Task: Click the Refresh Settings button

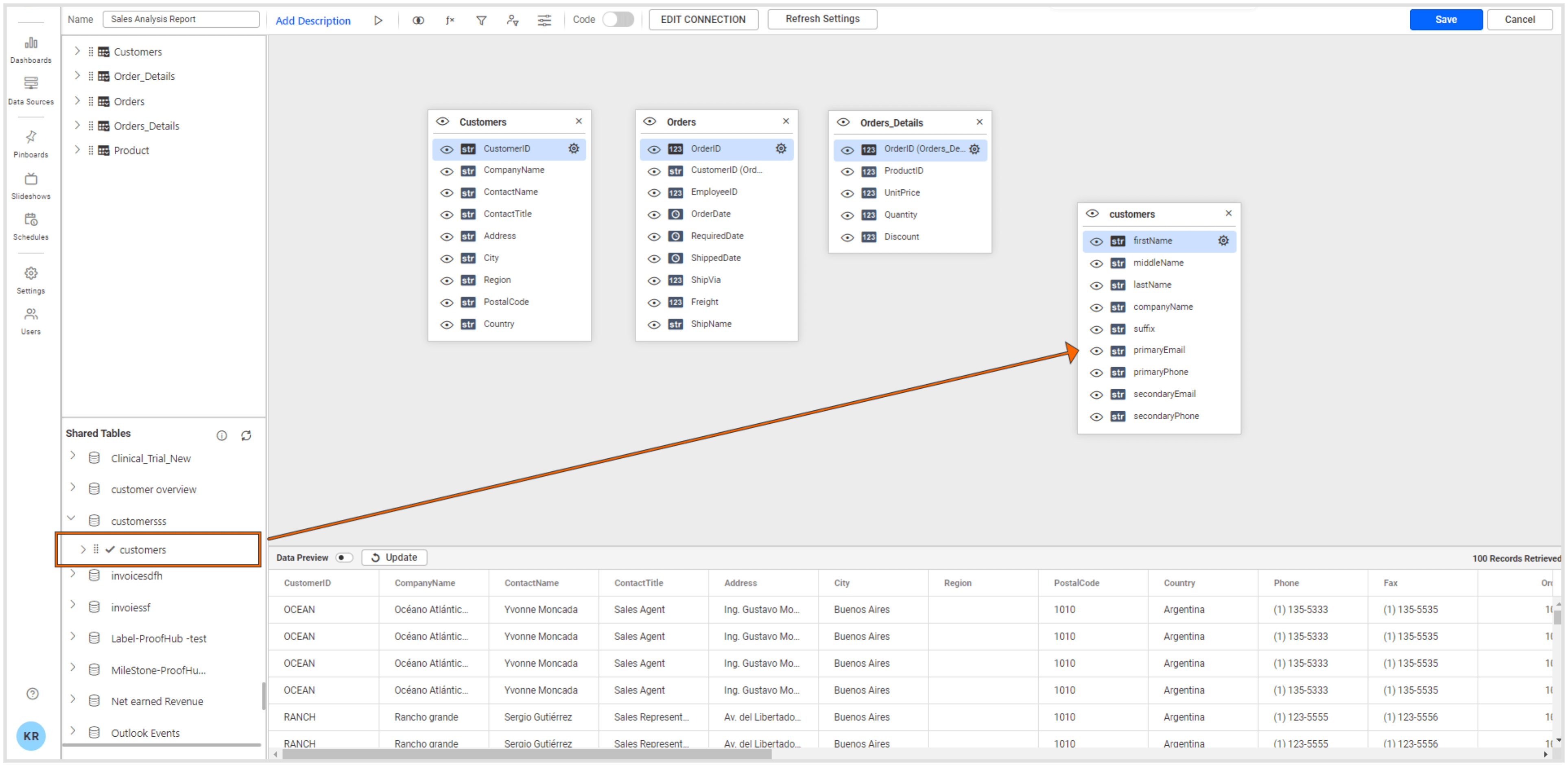Action: 822,19
